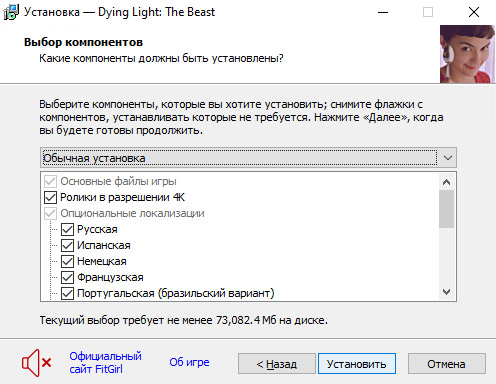Minimize the installer window
This screenshot has width=496, height=384.
point(383,12)
